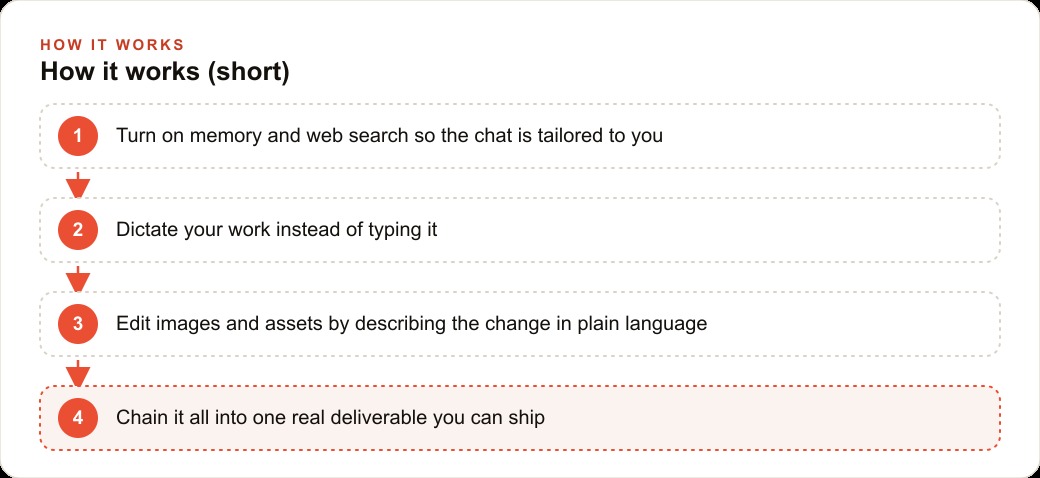Image resolution: width=1040 pixels, height=478 pixels.
Task: Click the step 4 number badge
Action: [78, 418]
